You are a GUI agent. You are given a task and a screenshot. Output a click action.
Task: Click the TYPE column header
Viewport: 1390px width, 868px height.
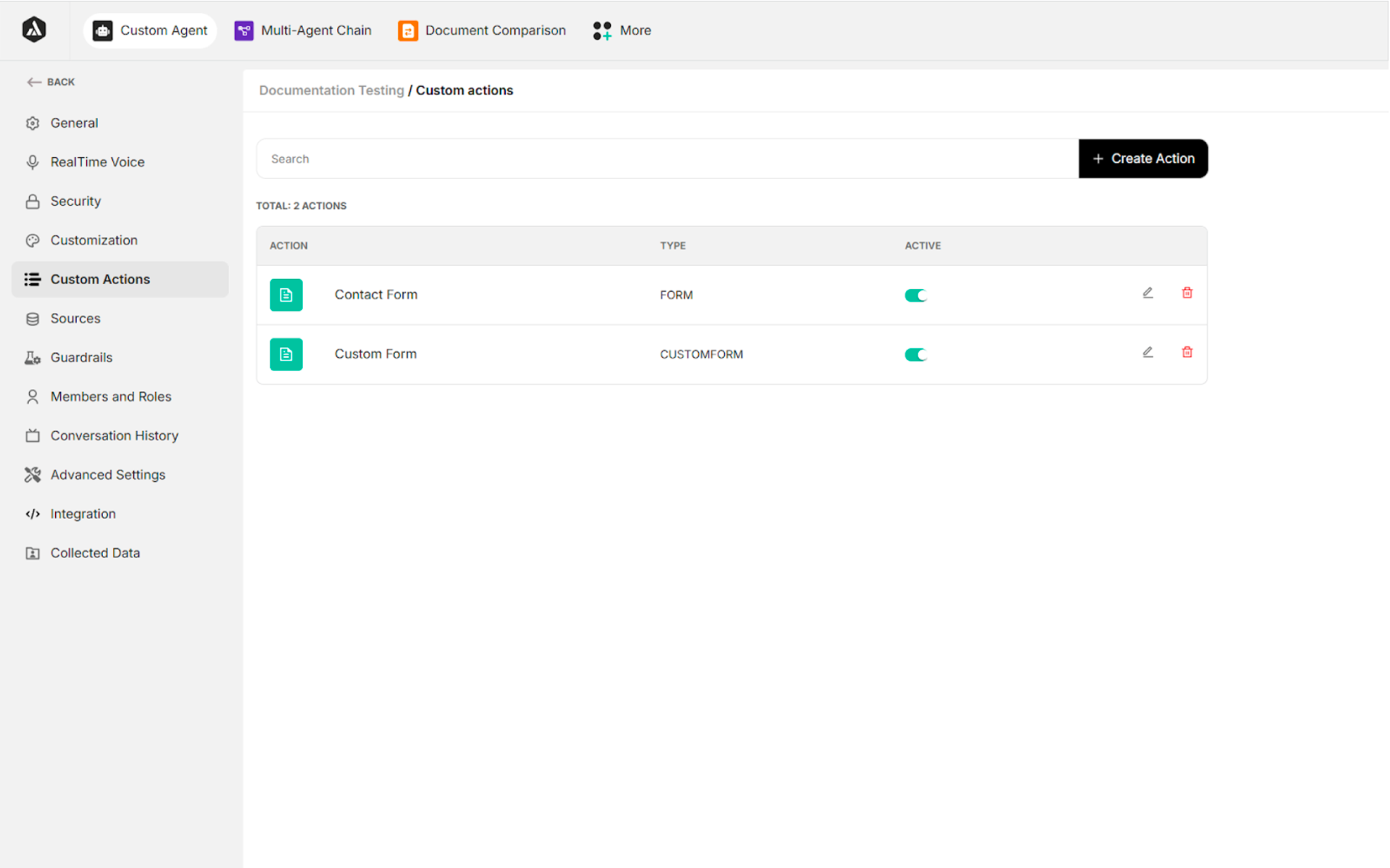(672, 246)
